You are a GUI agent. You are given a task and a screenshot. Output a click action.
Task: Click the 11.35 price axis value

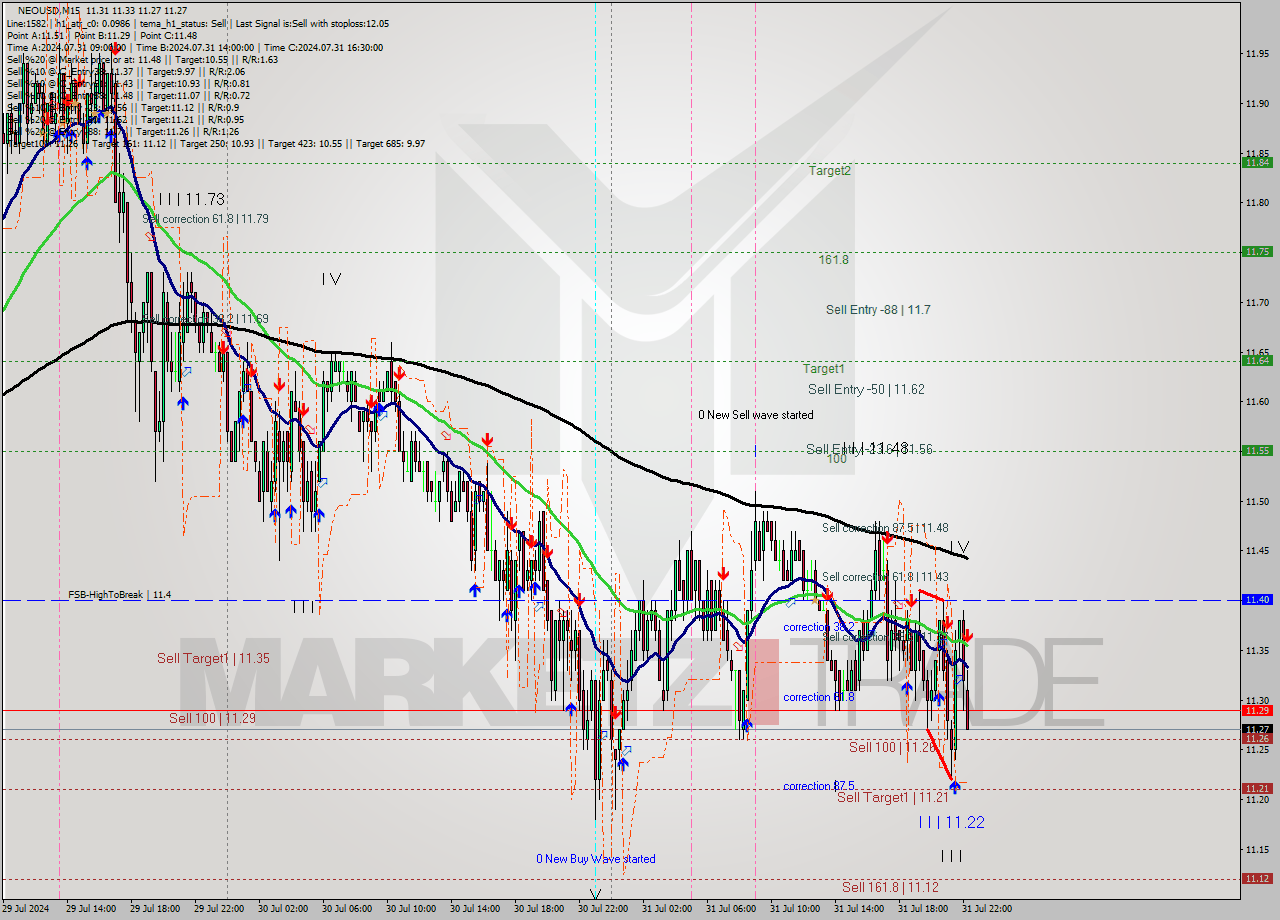1256,650
